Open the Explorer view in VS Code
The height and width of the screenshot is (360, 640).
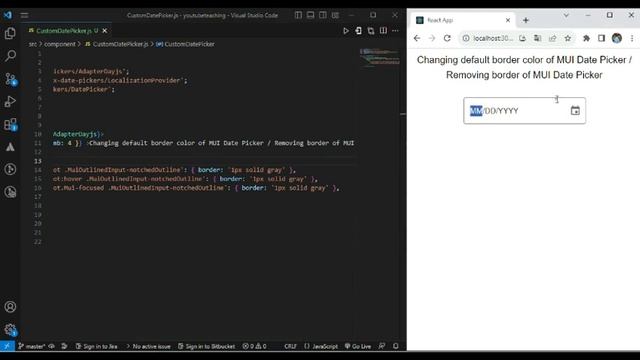coord(10,33)
